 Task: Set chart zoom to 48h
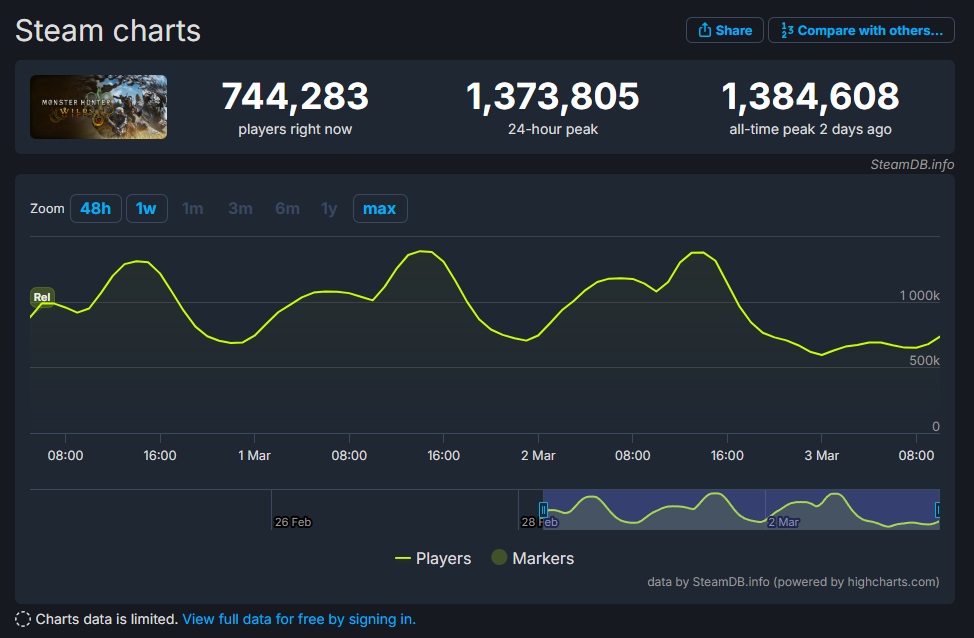click(96, 208)
